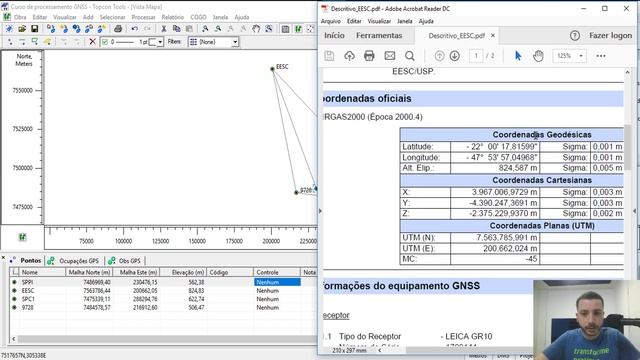Toggle the header checkbox left of the Nome column
The image size is (640, 360).
pos(15,272)
